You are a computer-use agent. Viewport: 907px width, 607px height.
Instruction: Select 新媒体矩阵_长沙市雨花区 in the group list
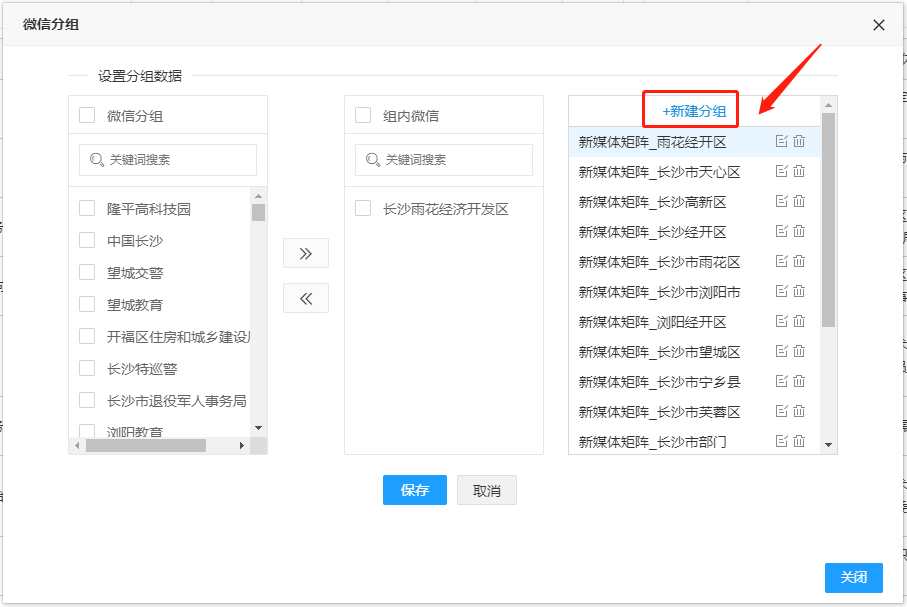click(x=659, y=262)
